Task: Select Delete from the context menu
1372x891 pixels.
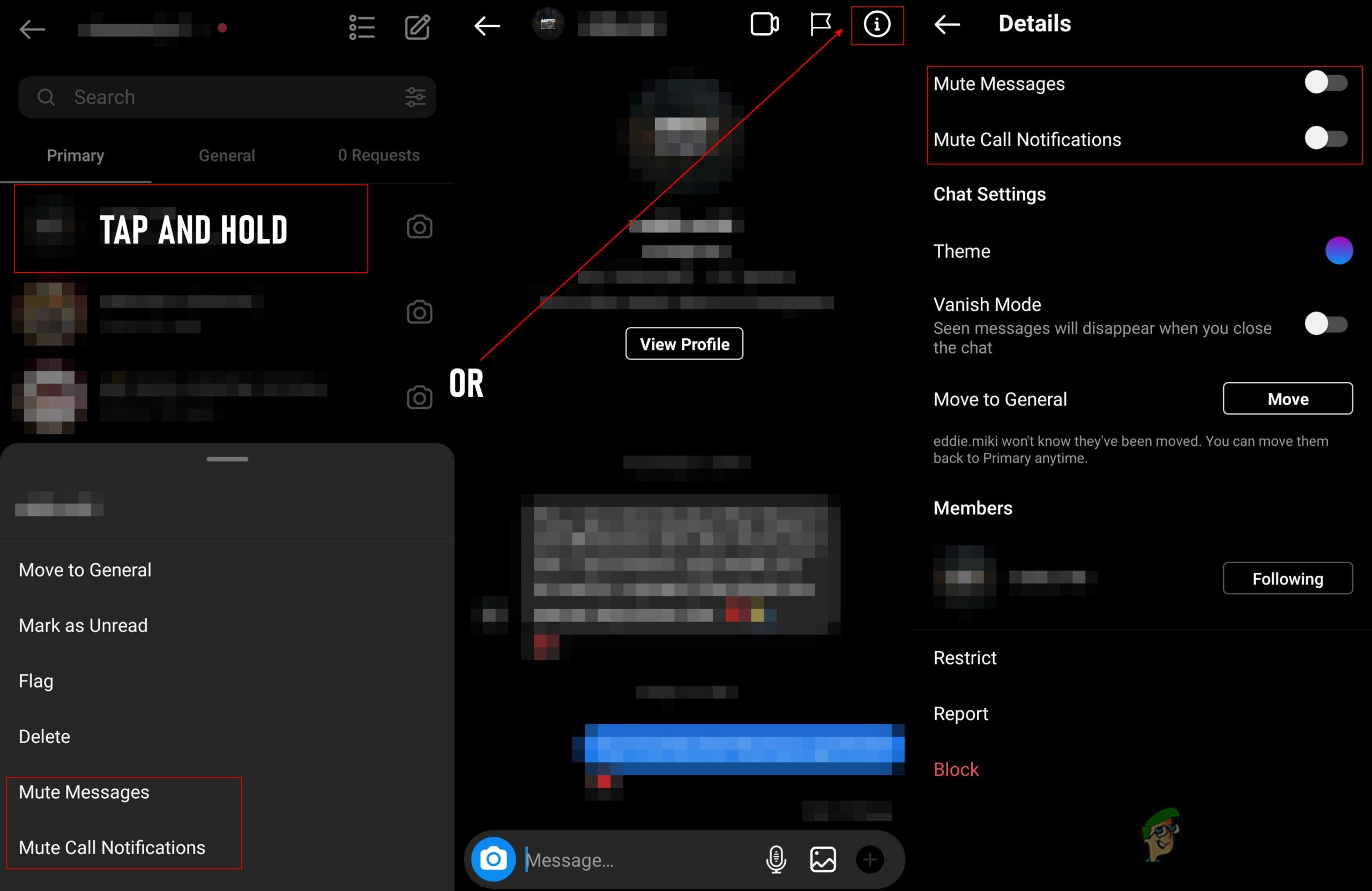Action: click(x=45, y=736)
